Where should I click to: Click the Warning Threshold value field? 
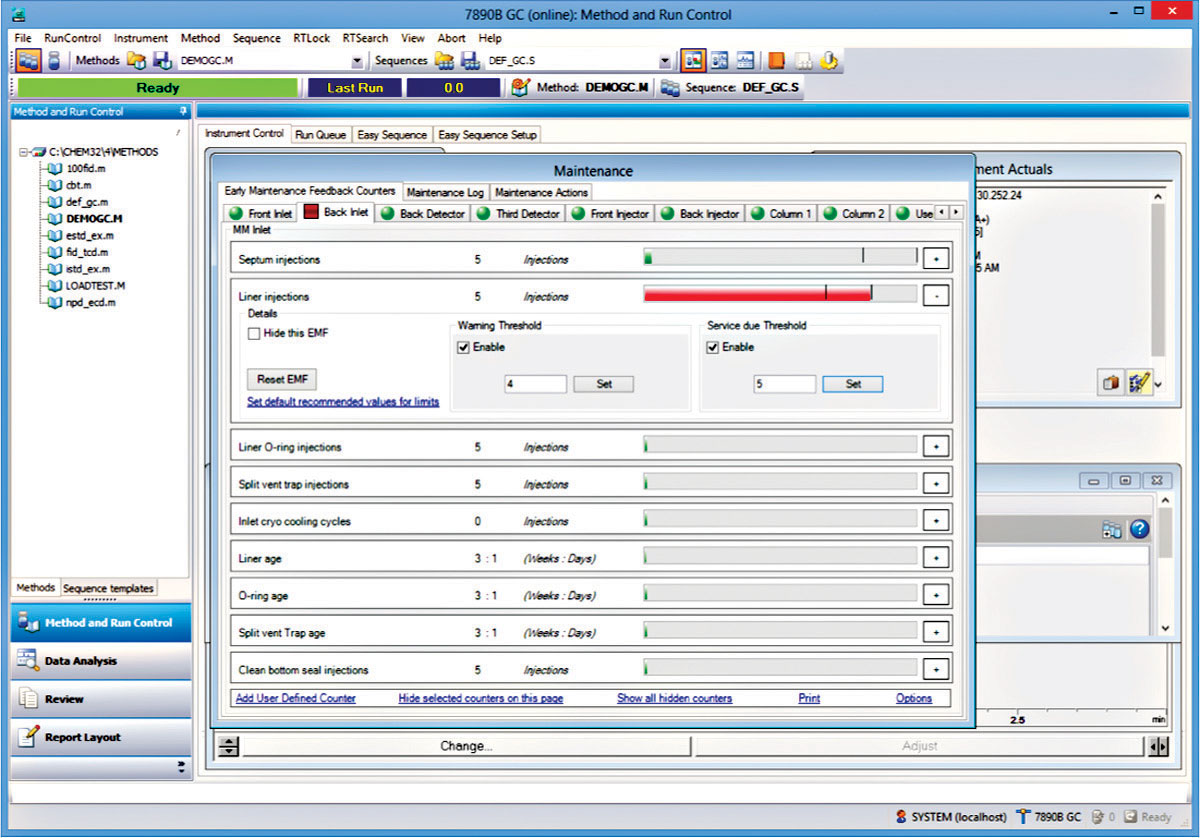[535, 384]
